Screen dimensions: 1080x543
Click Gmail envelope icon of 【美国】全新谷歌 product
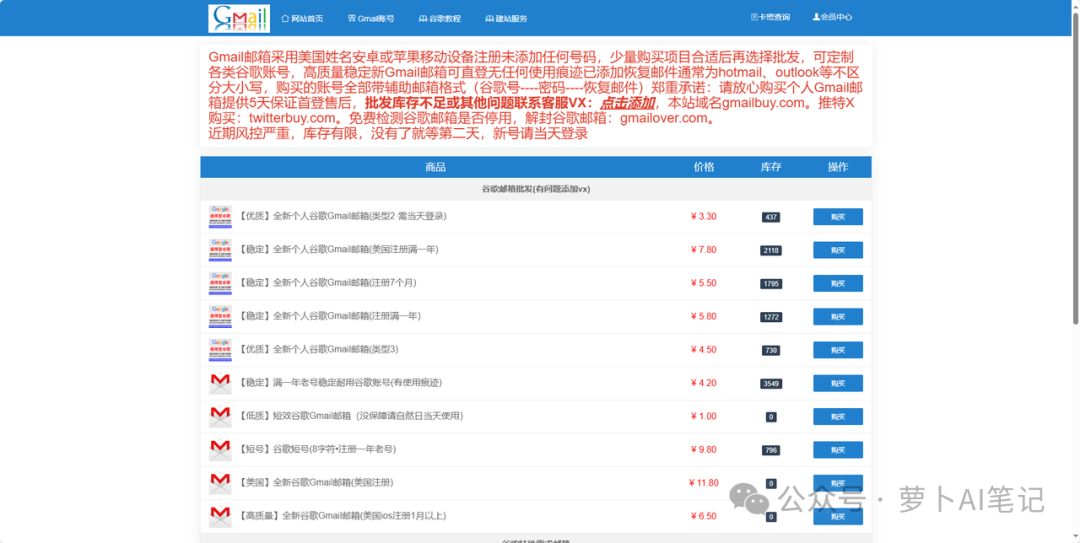click(x=220, y=482)
